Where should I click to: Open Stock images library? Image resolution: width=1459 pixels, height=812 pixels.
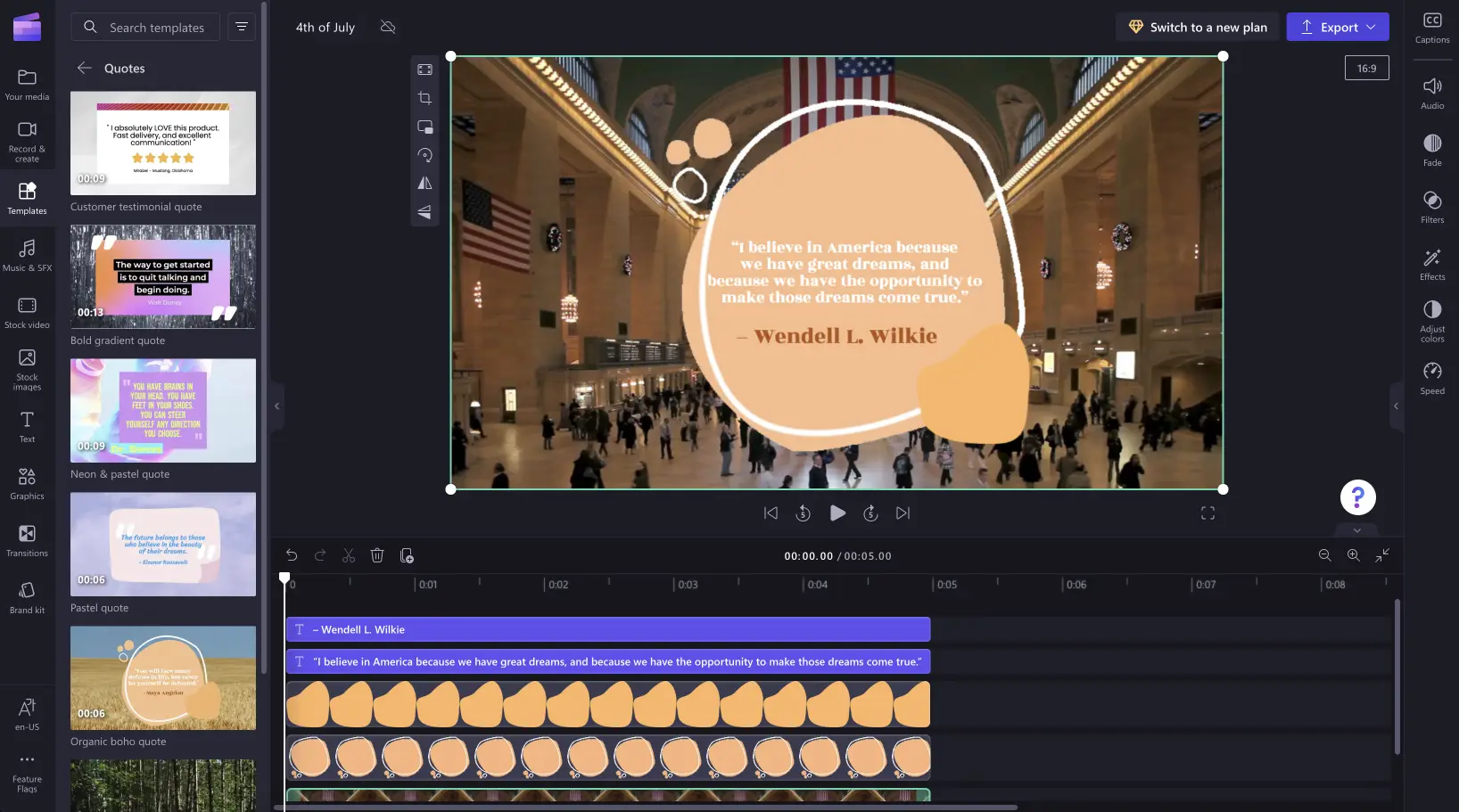[27, 369]
